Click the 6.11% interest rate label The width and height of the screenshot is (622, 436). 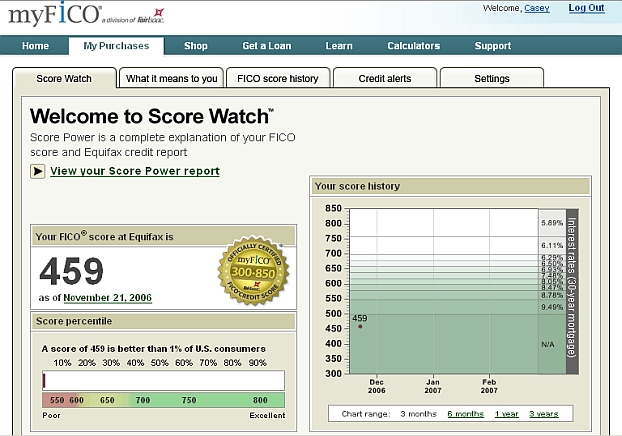pos(552,246)
